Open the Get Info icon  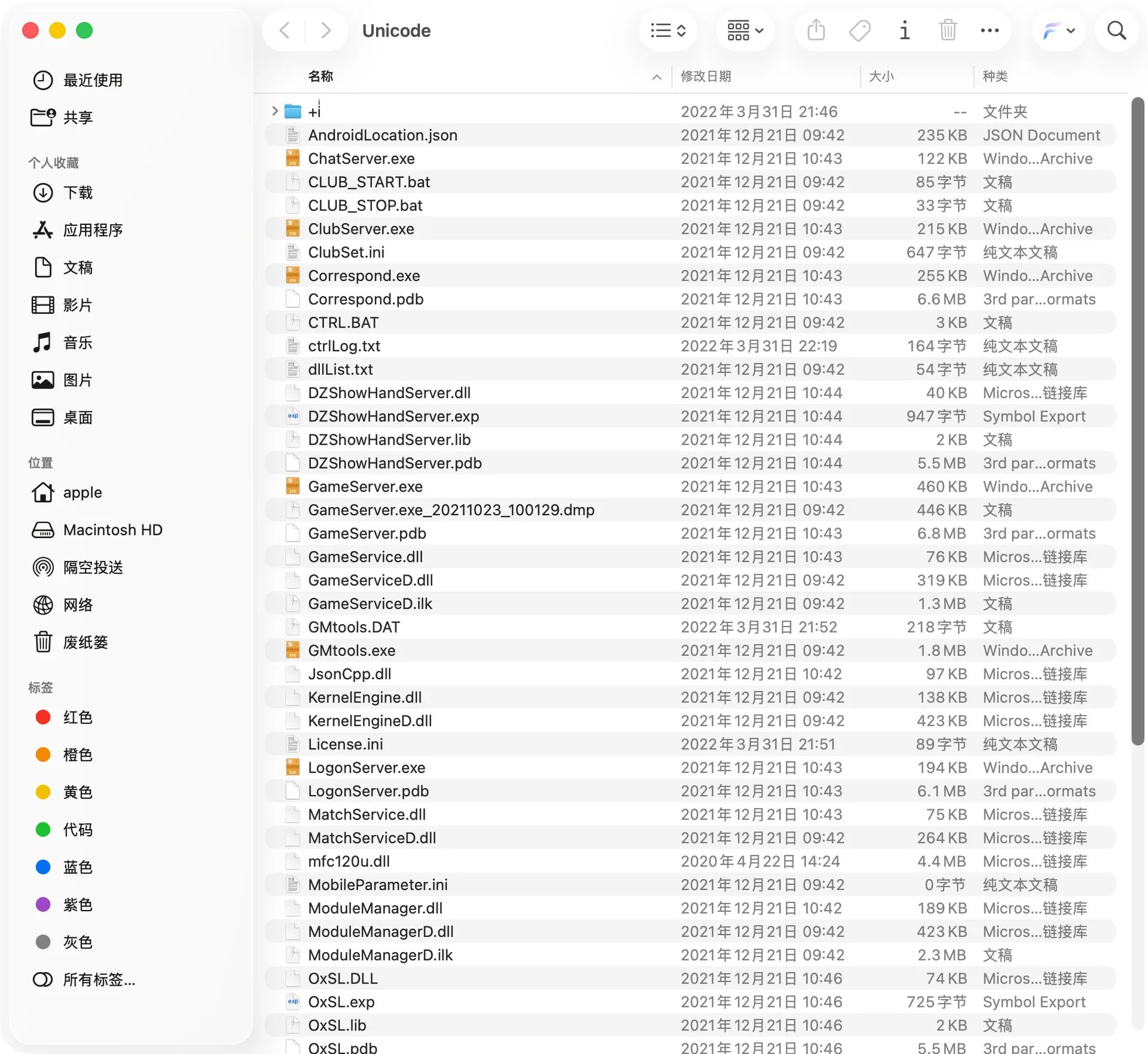point(904,30)
